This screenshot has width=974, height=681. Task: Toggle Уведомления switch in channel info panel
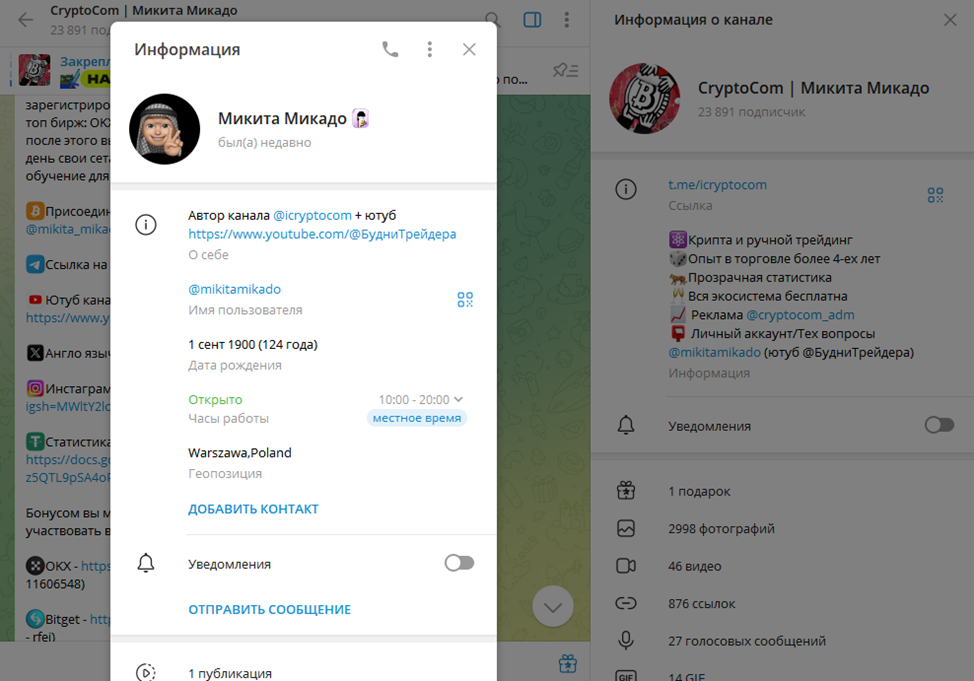[x=939, y=425]
